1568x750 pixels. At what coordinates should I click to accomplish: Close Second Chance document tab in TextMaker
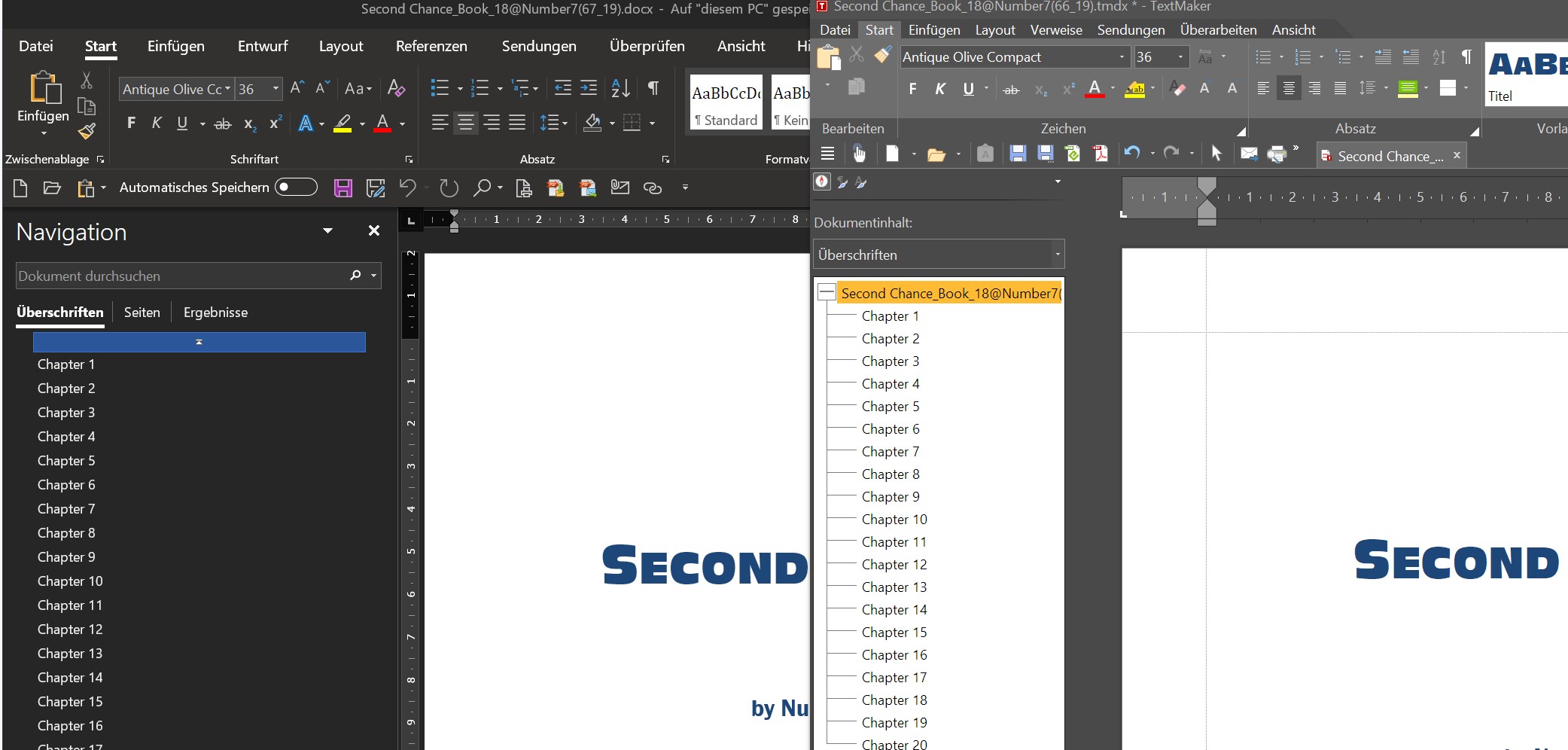pos(1457,155)
